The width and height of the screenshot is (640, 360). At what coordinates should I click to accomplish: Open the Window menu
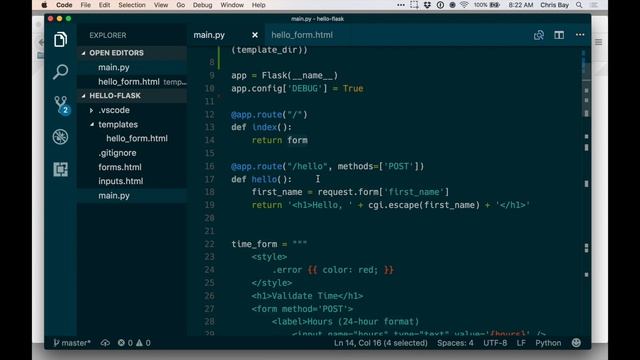click(232, 5)
